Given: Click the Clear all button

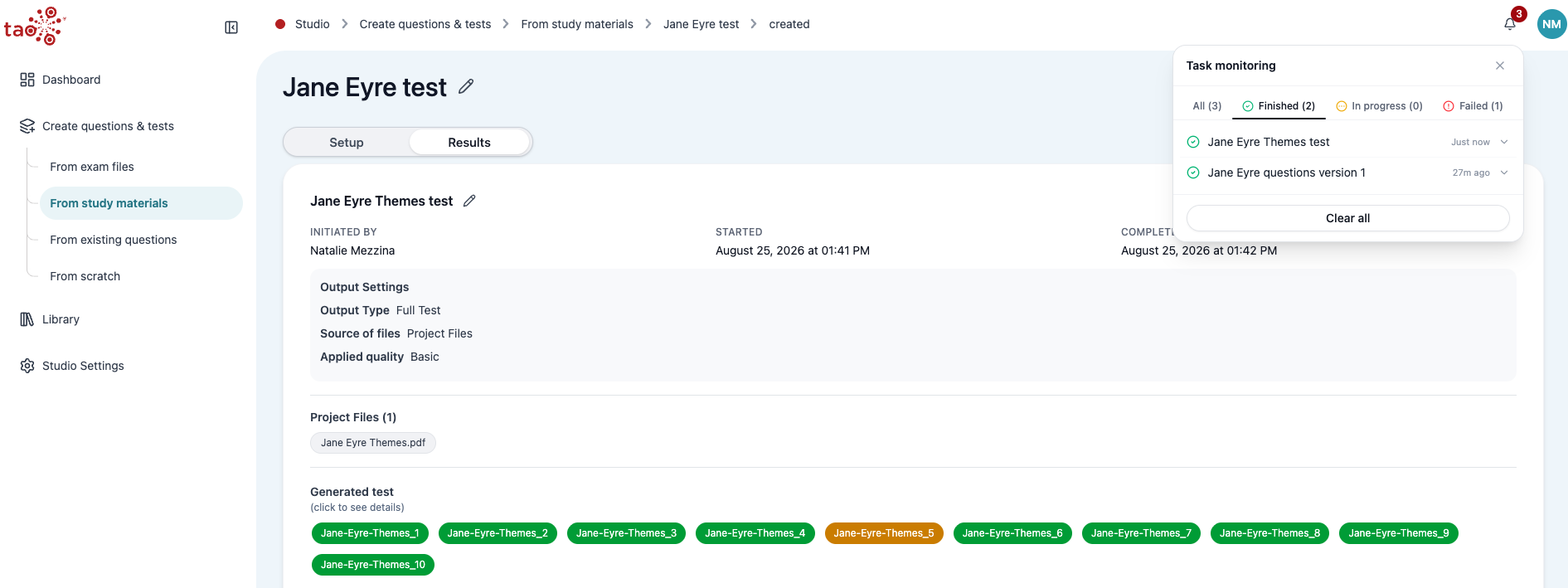Looking at the screenshot, I should 1348,218.
